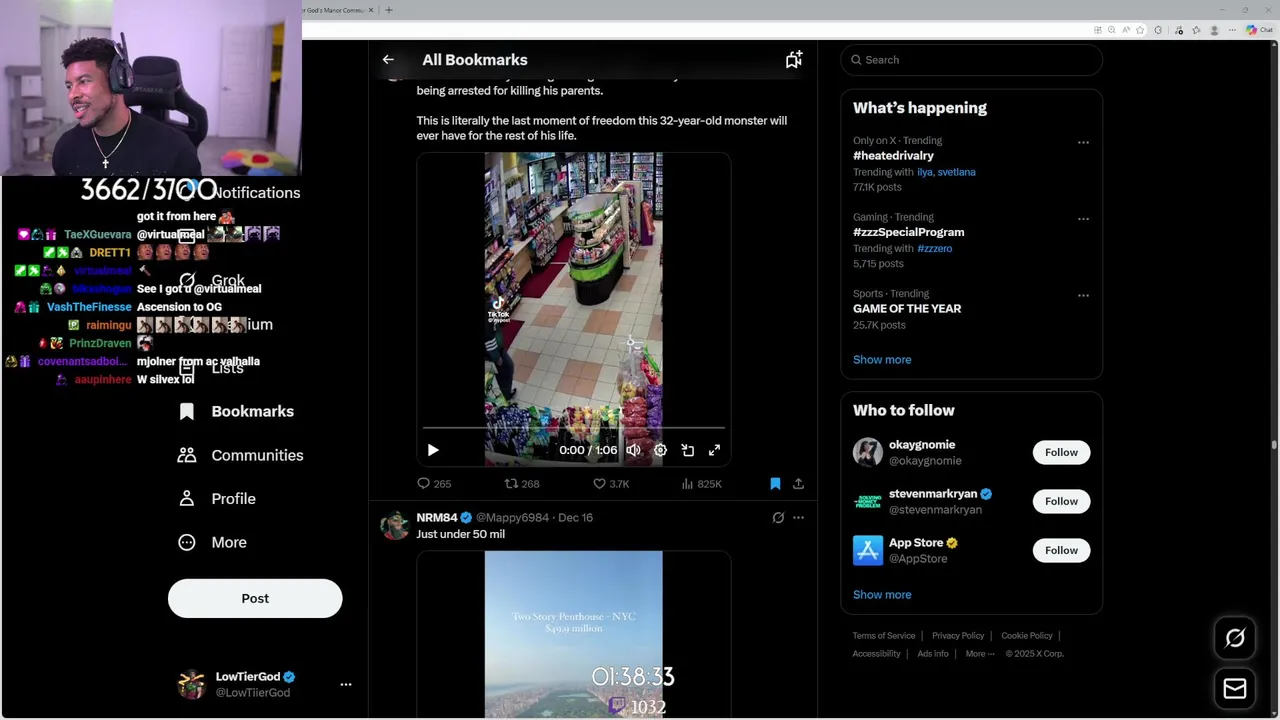Expand the footer More menu
Viewport: 1280px width, 720px height.
coord(980,654)
